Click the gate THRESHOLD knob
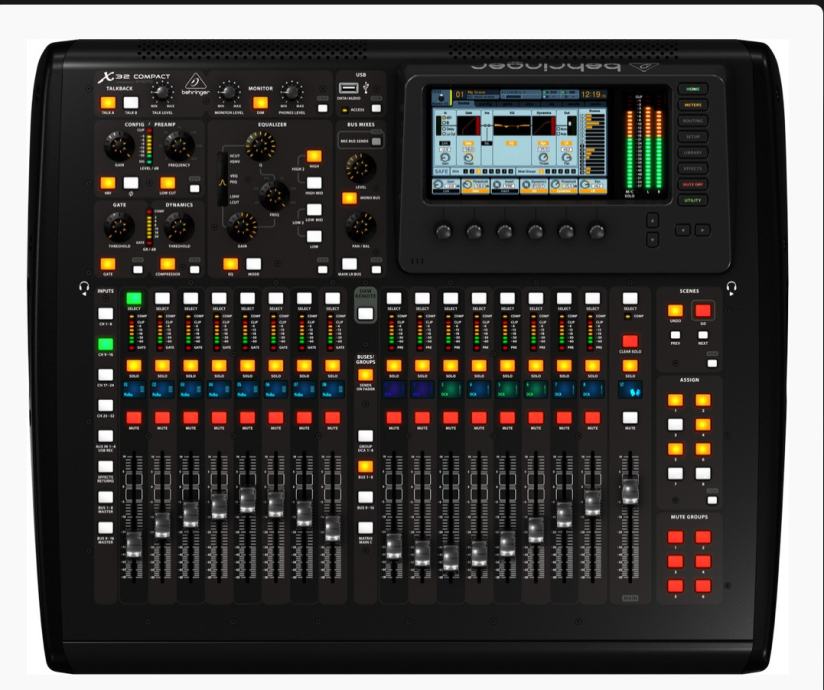Image resolution: width=824 pixels, height=690 pixels. click(x=119, y=227)
